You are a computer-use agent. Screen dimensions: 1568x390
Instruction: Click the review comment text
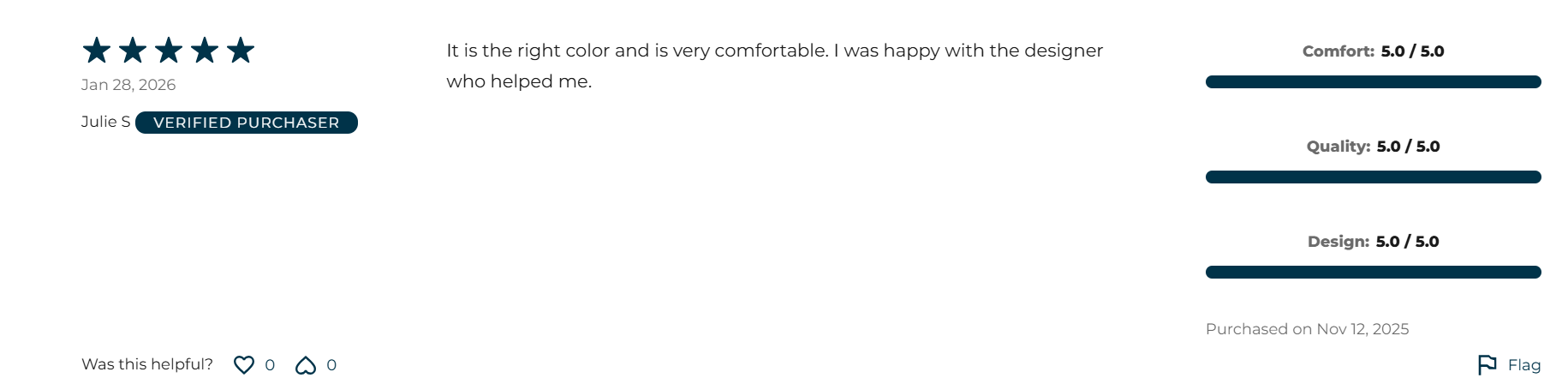click(774, 66)
